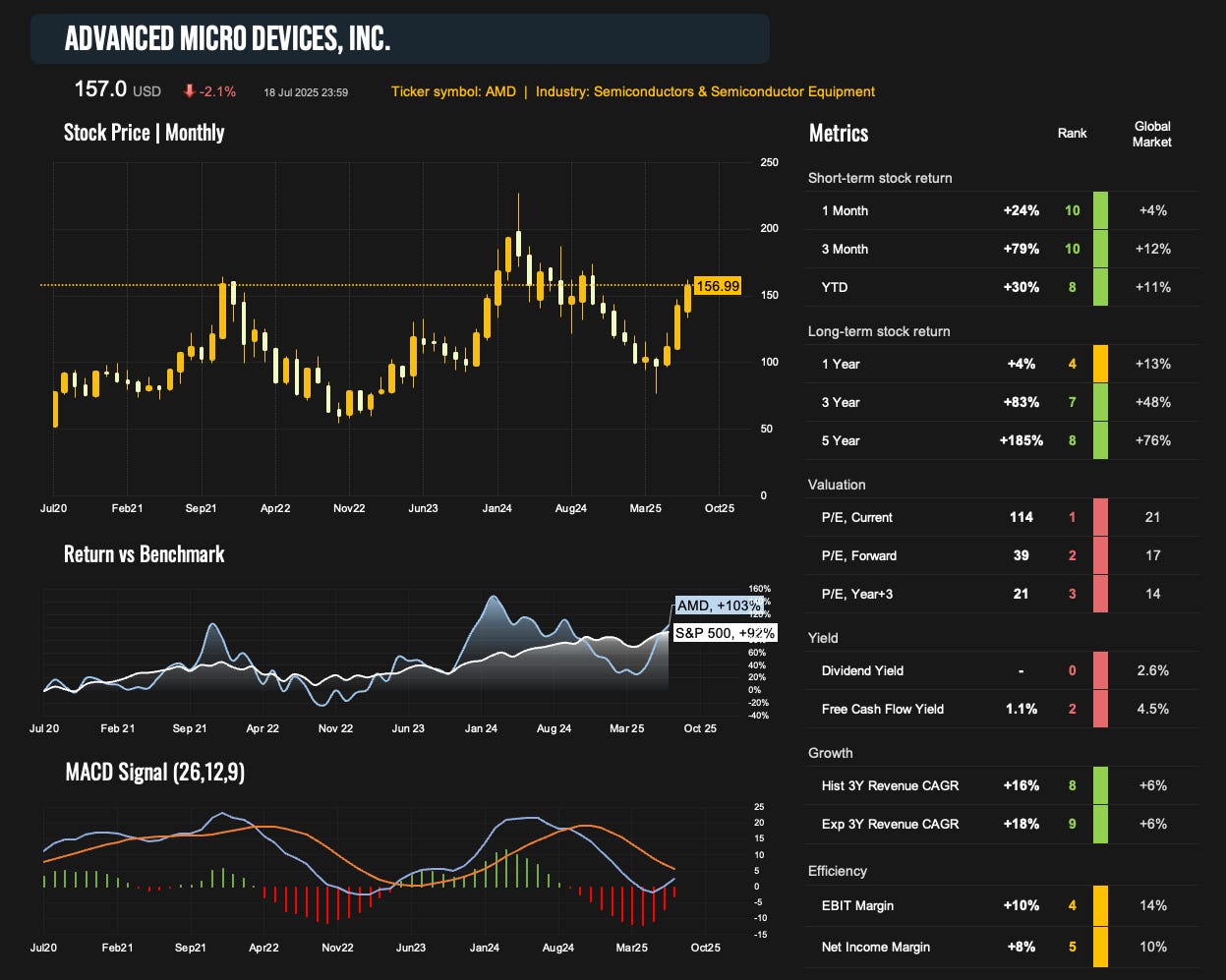Click the Jun23 axis label on MACD chart
The image size is (1226, 980).
(x=410, y=948)
